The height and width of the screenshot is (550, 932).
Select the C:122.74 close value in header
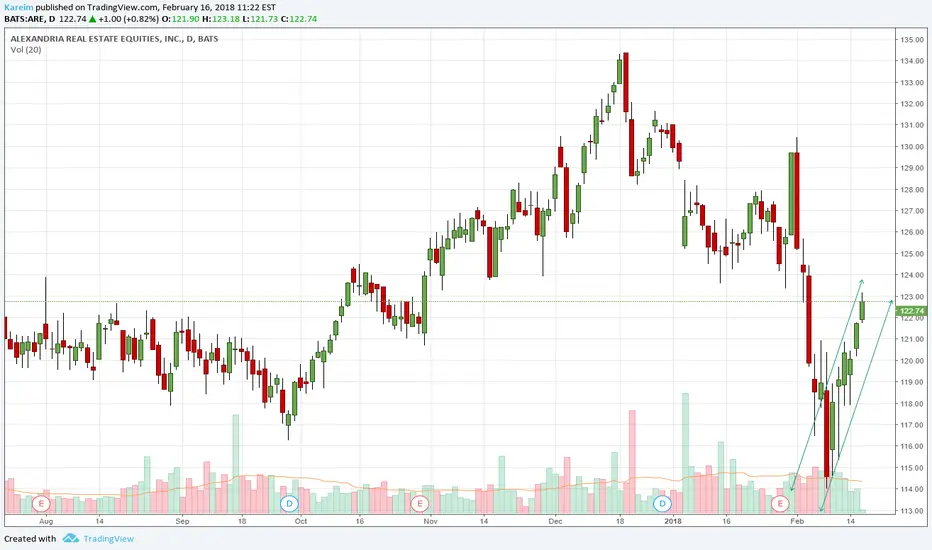coord(299,19)
